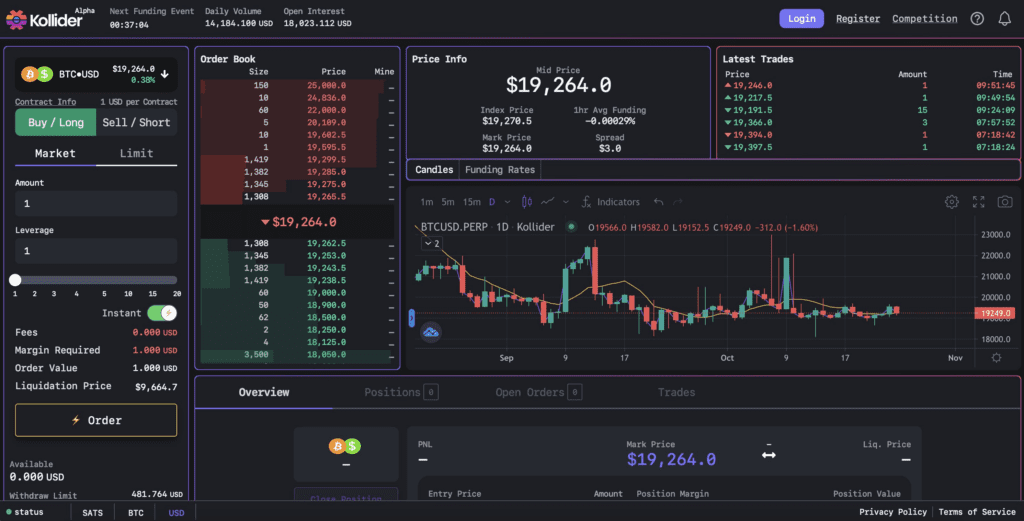Click the Amount input field
This screenshot has width=1024, height=521.
point(96,204)
